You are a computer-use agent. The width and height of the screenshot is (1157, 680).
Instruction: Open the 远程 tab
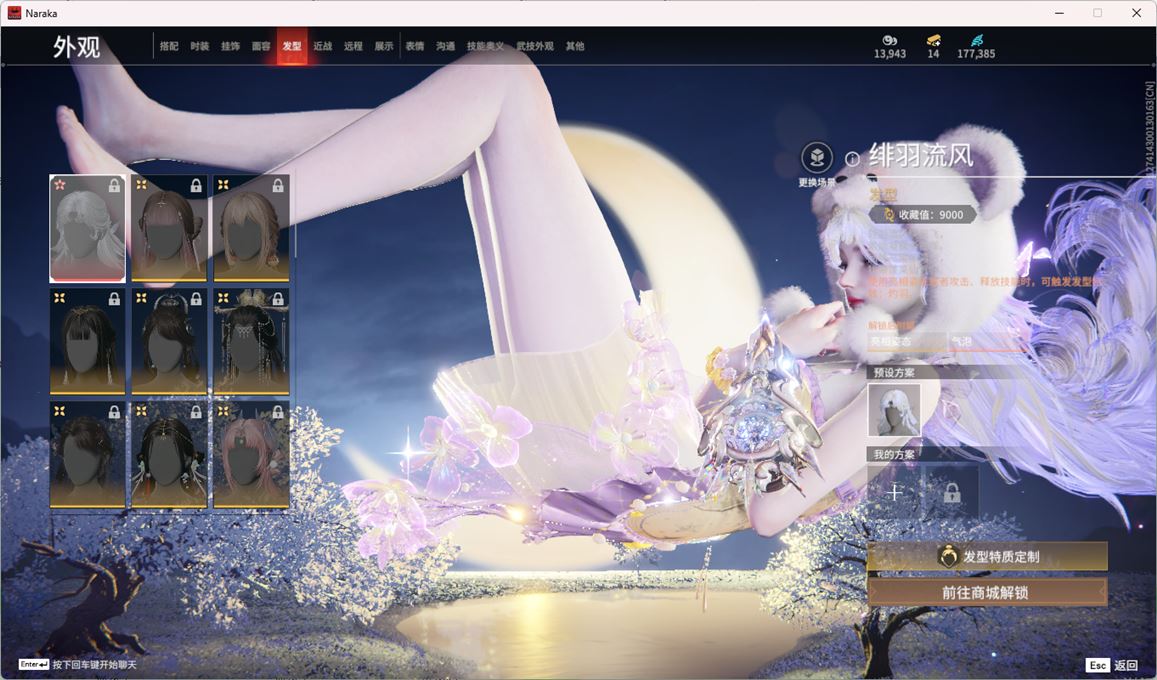pyautogui.click(x=353, y=46)
